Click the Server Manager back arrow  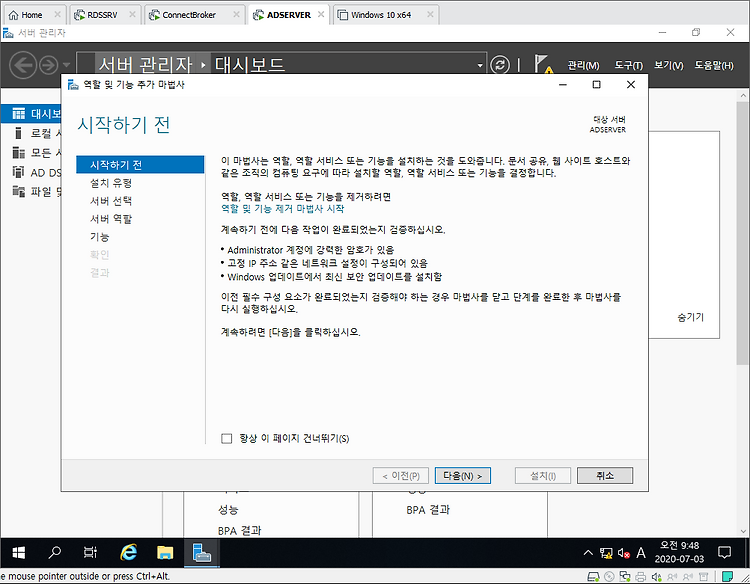tap(23, 65)
